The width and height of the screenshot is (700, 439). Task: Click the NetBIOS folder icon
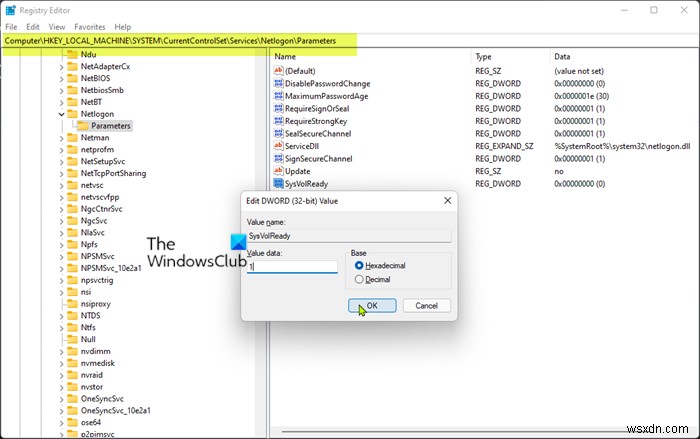(72, 78)
